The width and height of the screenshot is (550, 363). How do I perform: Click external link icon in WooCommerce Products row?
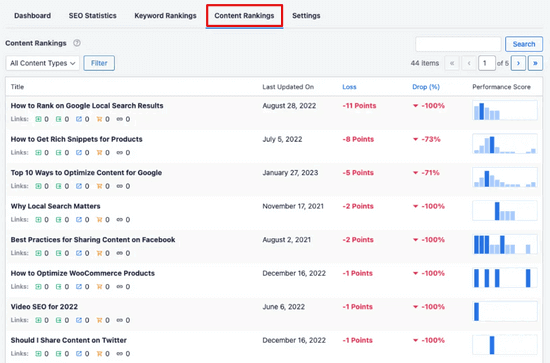79,287
